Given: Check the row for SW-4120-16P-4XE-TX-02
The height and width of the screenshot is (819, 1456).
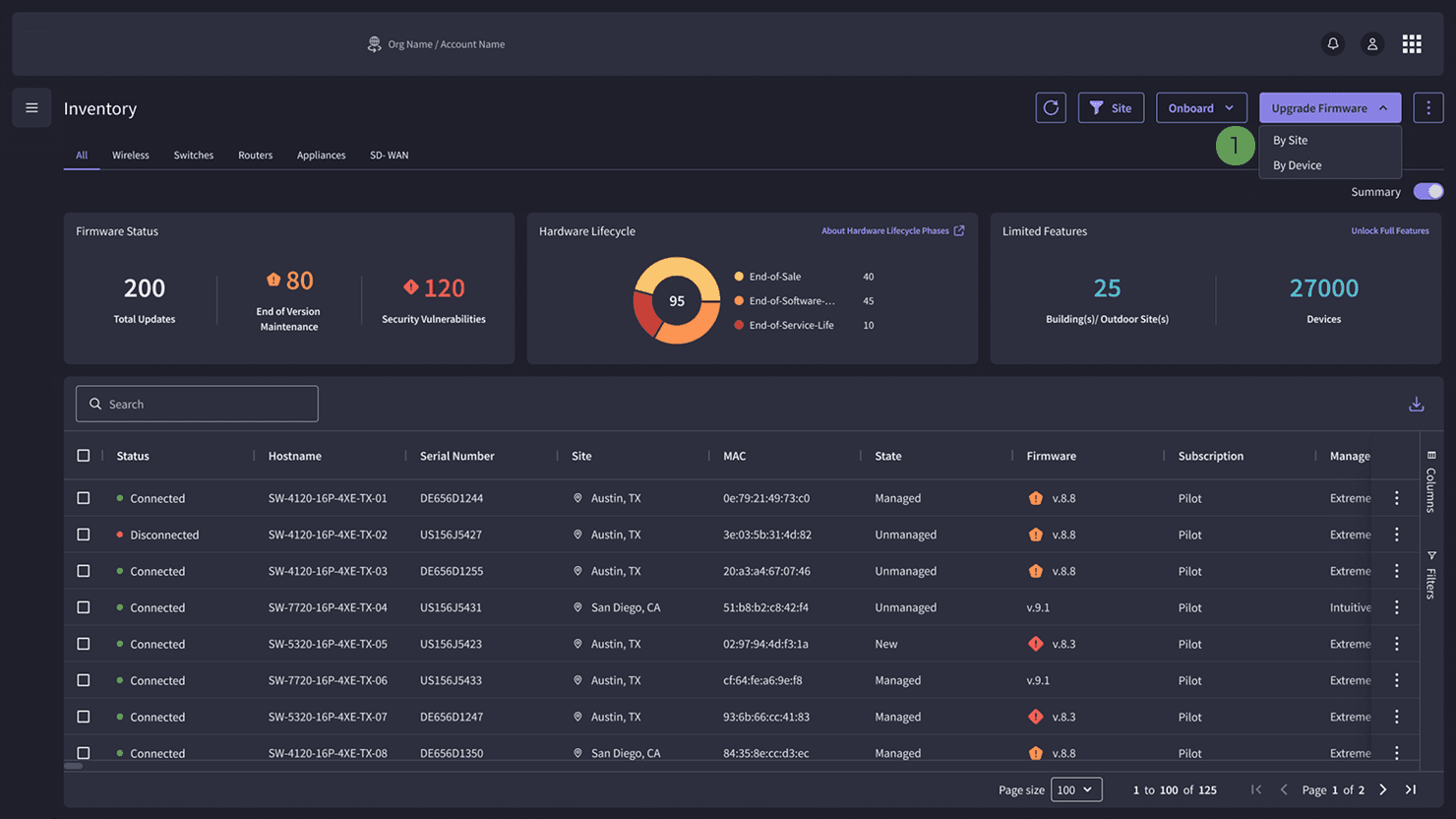Looking at the screenshot, I should [84, 535].
